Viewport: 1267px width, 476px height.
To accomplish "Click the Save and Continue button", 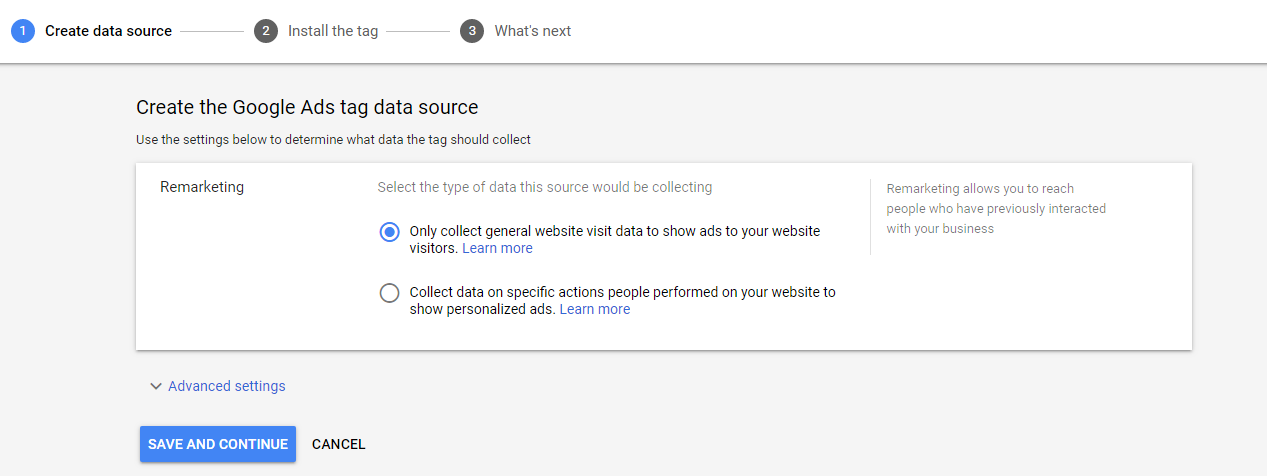I will [x=218, y=444].
